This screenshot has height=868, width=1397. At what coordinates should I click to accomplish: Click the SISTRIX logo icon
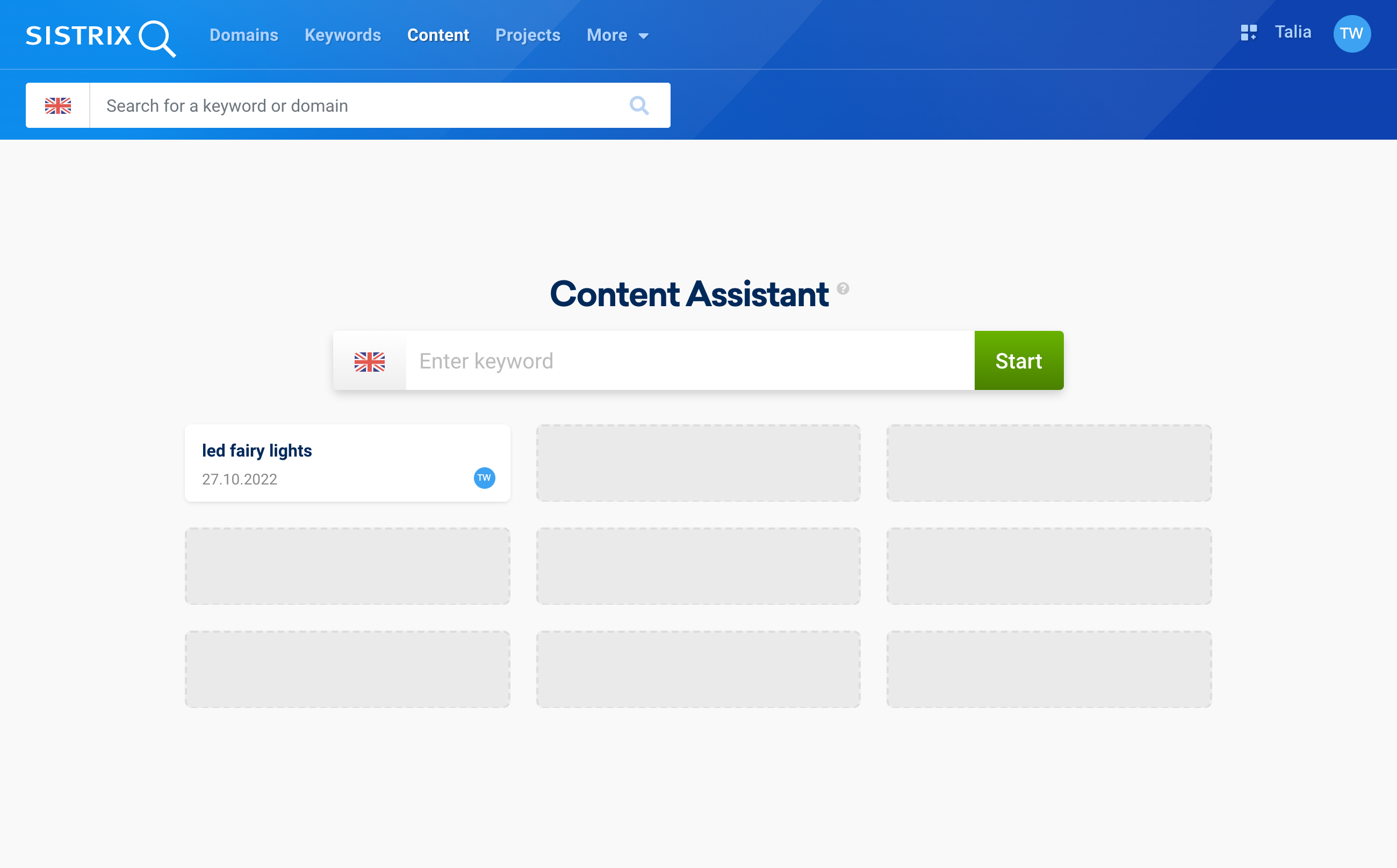coord(100,35)
